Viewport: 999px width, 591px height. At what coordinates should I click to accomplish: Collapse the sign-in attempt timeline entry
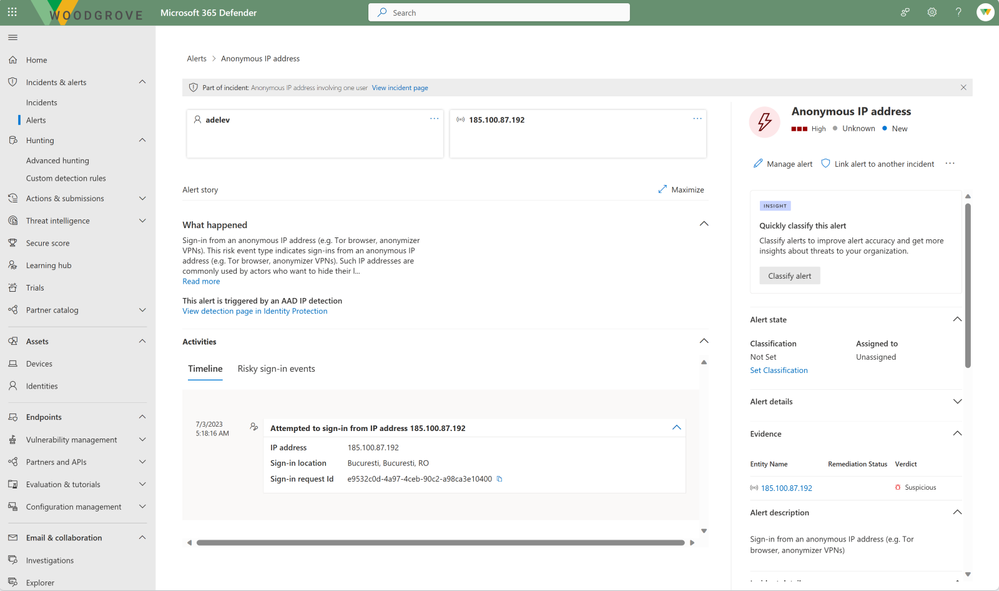(x=677, y=427)
